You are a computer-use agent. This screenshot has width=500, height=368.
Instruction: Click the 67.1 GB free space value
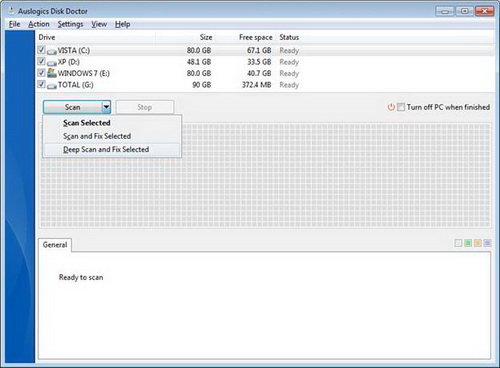tap(259, 51)
